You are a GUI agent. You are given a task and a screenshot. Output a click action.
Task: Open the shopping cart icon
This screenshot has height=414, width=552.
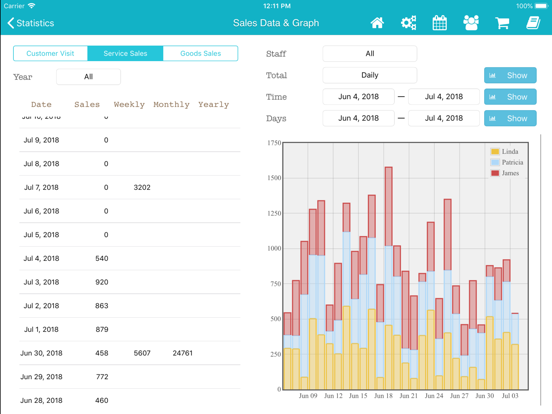502,23
